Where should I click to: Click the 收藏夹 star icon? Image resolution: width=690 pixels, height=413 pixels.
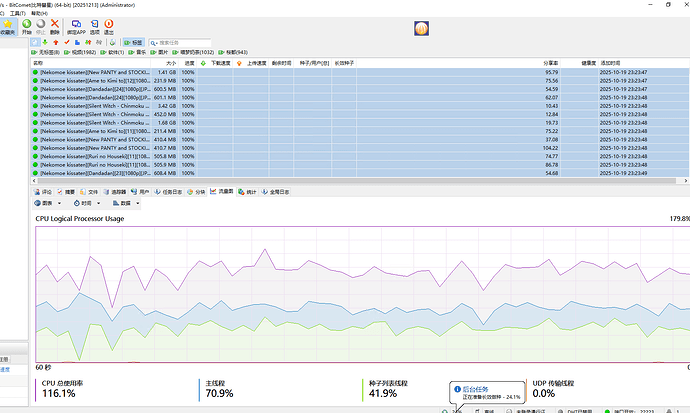(x=6, y=27)
